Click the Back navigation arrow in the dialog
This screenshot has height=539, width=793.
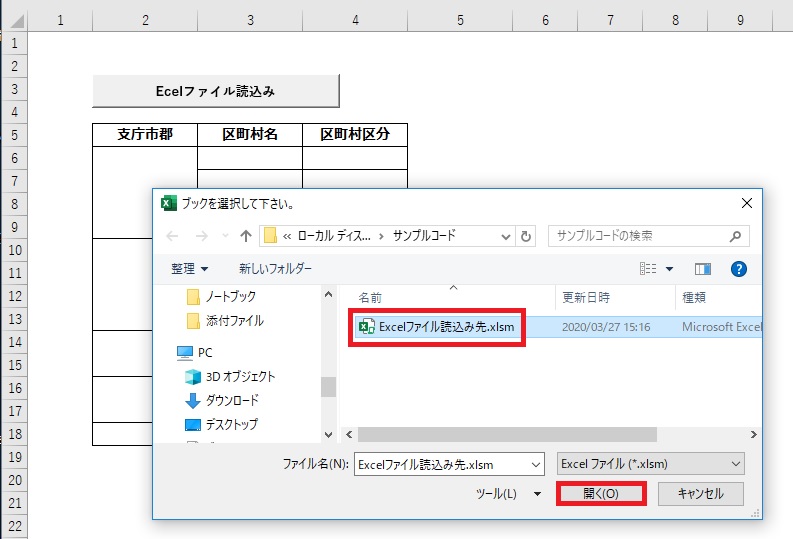click(172, 236)
